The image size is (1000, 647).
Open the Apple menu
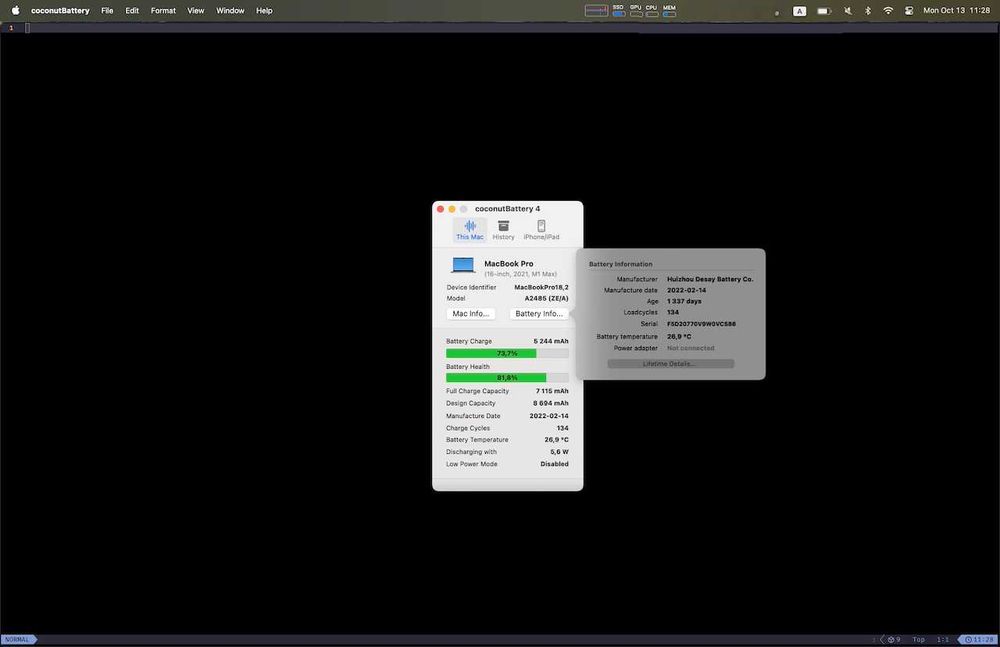pos(15,10)
